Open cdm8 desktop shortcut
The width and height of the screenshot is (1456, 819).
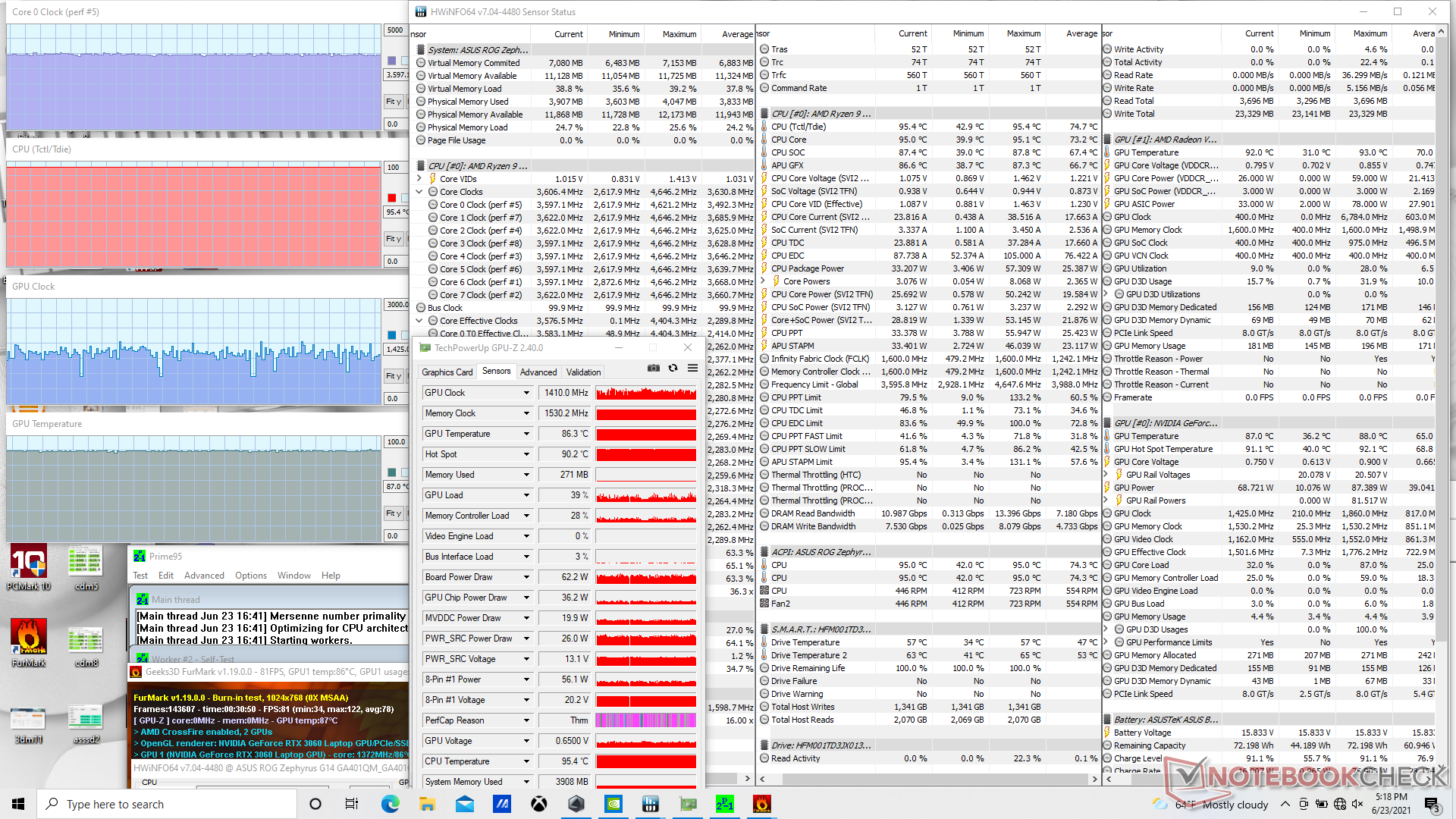point(86,646)
